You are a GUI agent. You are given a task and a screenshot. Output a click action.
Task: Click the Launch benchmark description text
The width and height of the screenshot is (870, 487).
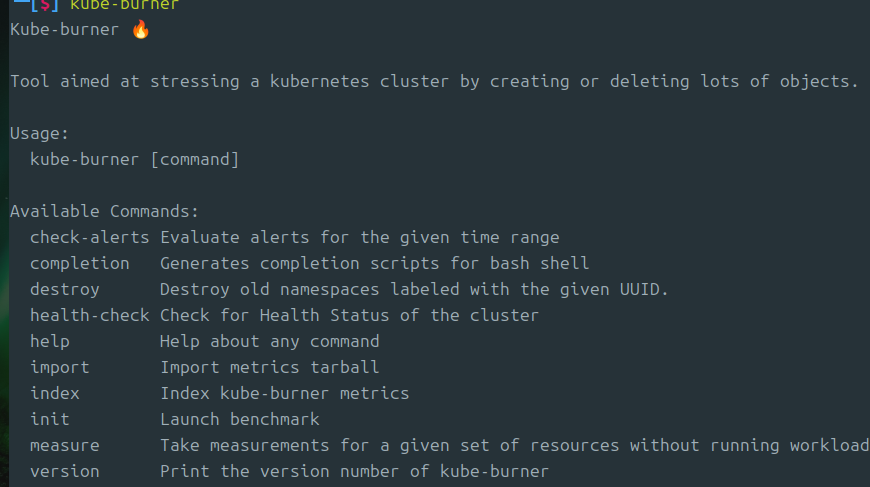tap(240, 419)
